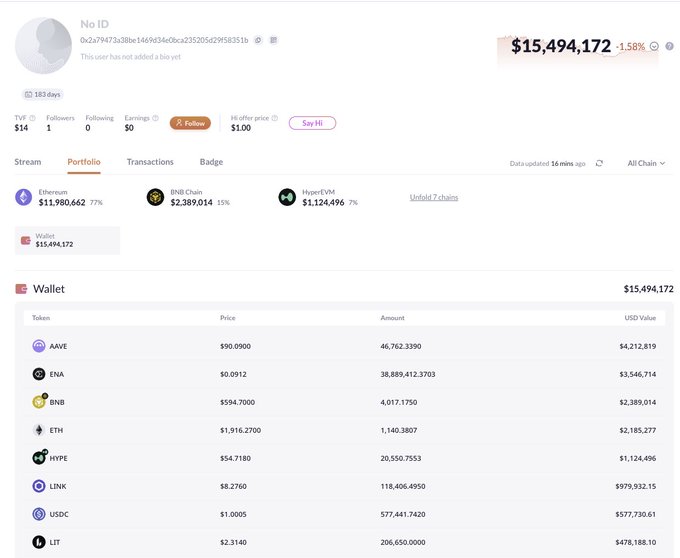
Task: Unfold 7 chains link
Action: 434,197
